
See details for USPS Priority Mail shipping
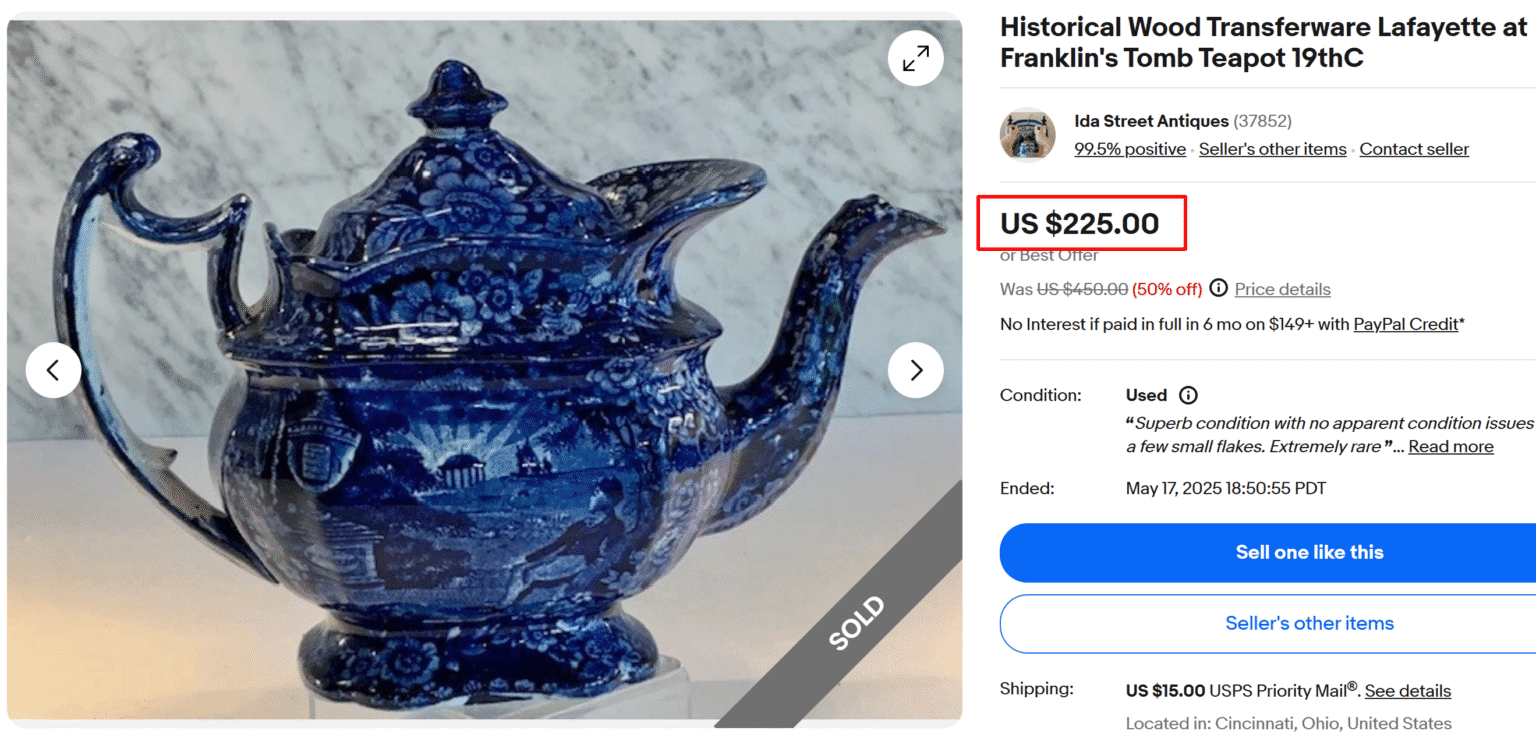pos(1408,690)
